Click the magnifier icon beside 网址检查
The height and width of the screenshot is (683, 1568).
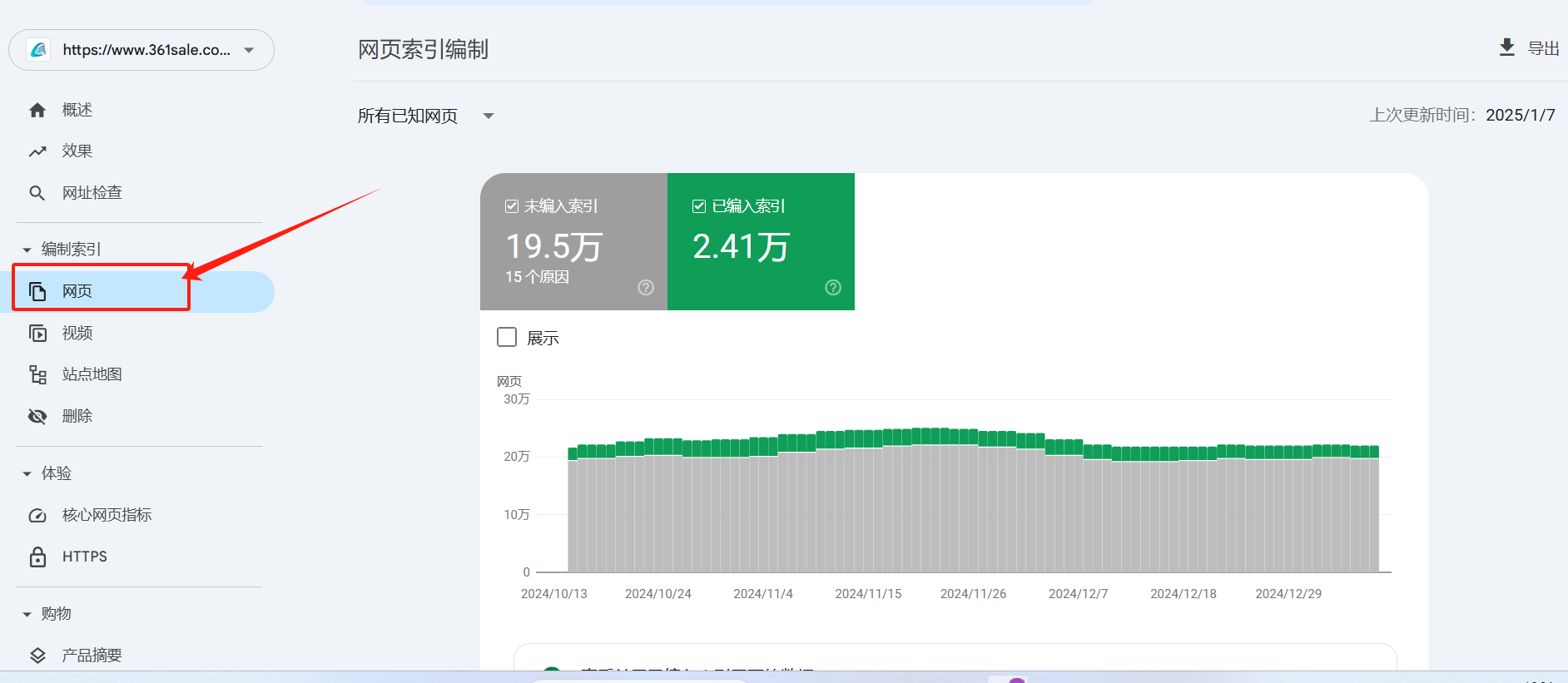click(37, 193)
